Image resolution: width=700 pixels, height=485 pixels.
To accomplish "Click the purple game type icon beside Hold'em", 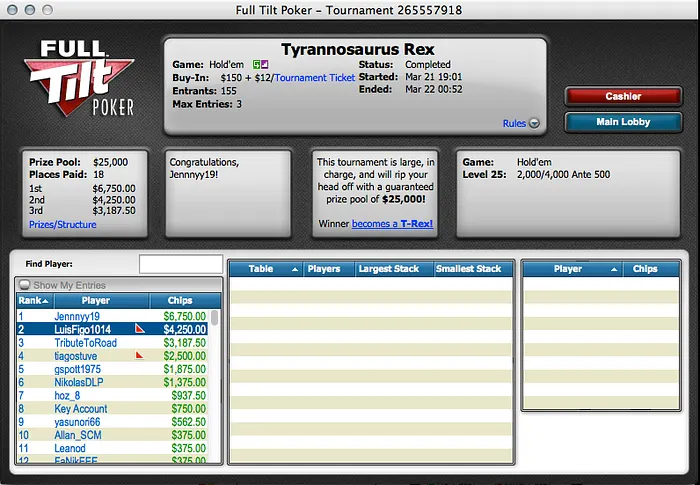I will pyautogui.click(x=265, y=64).
